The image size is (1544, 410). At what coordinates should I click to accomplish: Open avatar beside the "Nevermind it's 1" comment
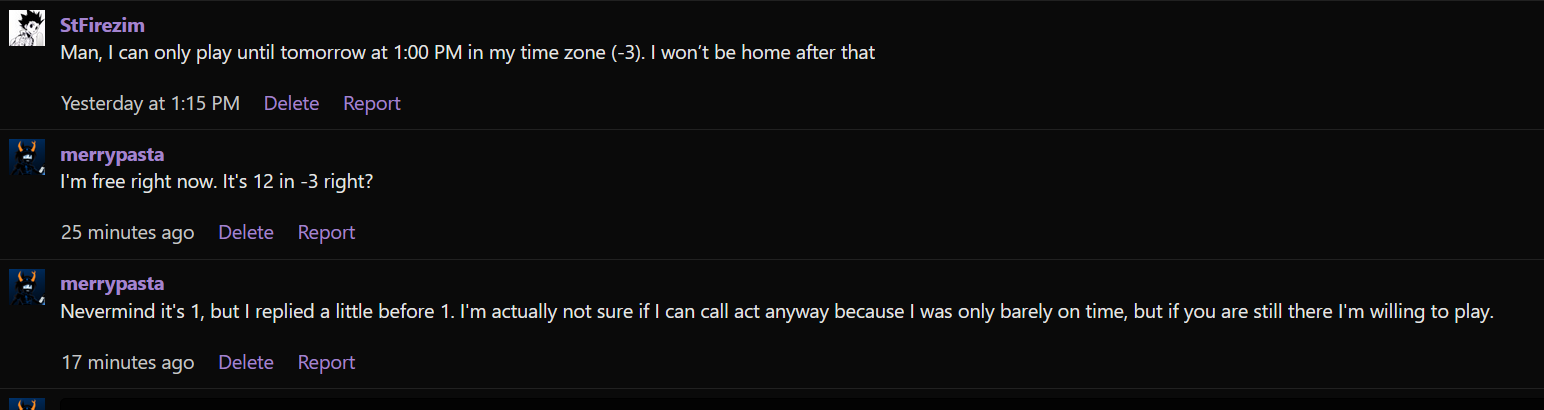(x=27, y=287)
